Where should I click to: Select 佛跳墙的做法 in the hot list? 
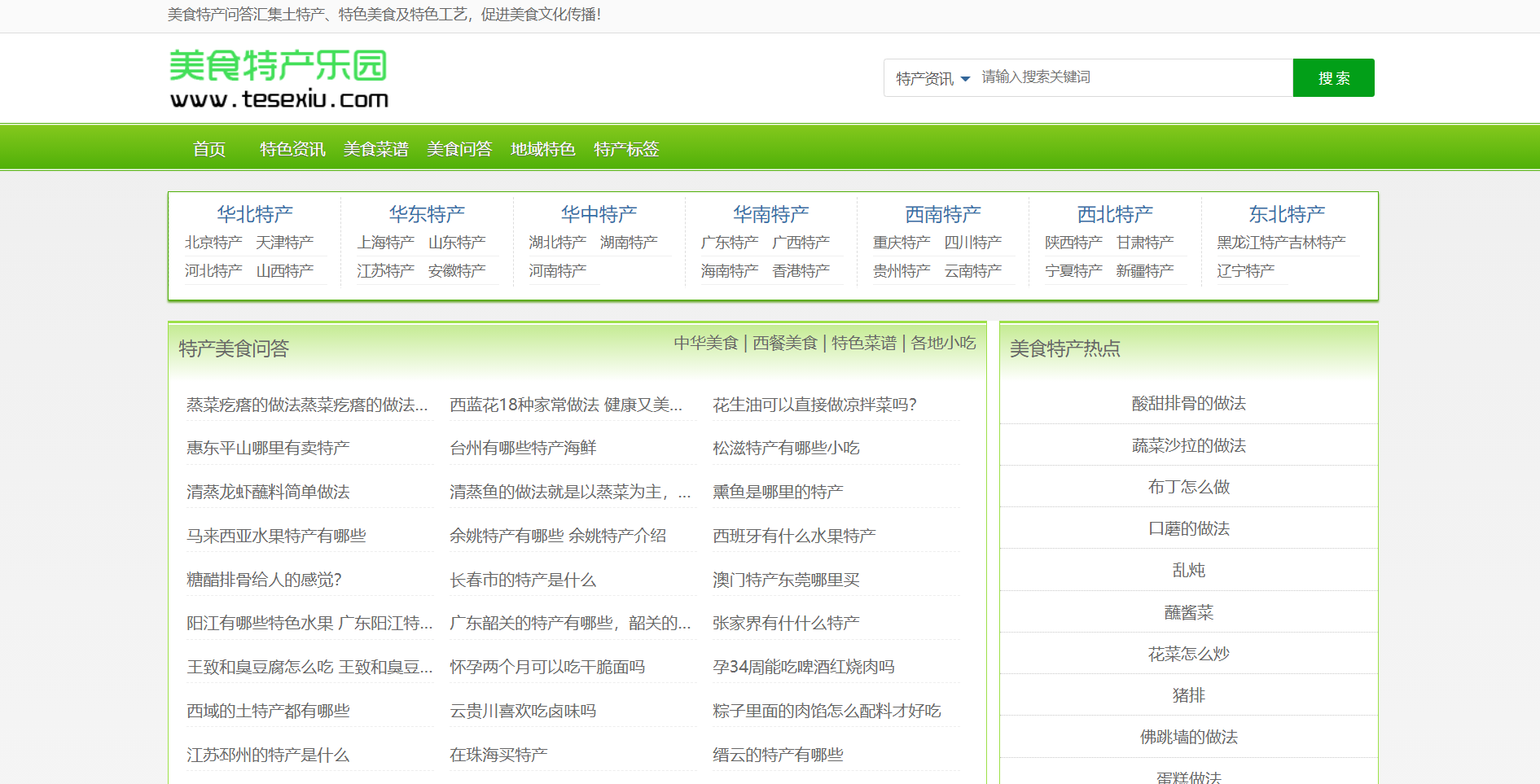(1188, 737)
